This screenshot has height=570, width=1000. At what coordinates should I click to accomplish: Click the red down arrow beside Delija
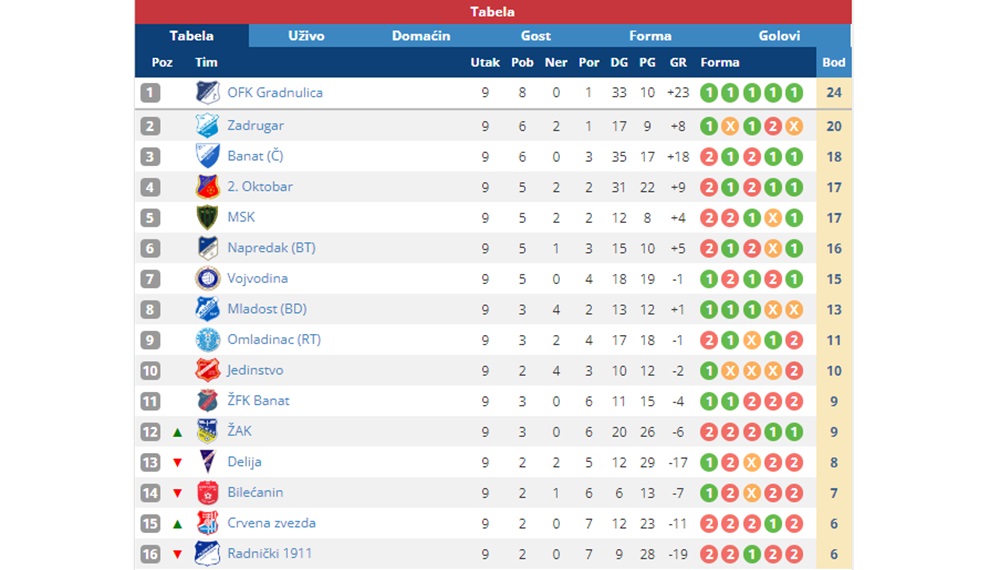click(177, 463)
